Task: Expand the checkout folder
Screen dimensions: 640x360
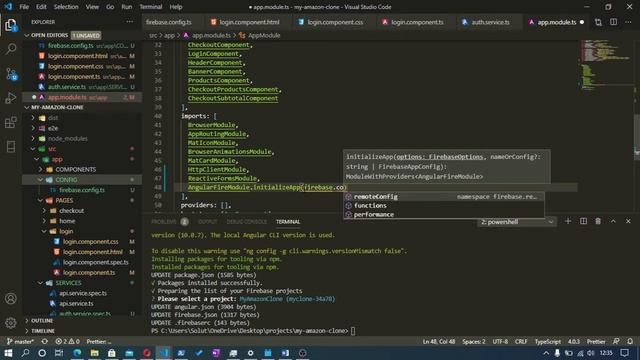Action: [x=71, y=211]
